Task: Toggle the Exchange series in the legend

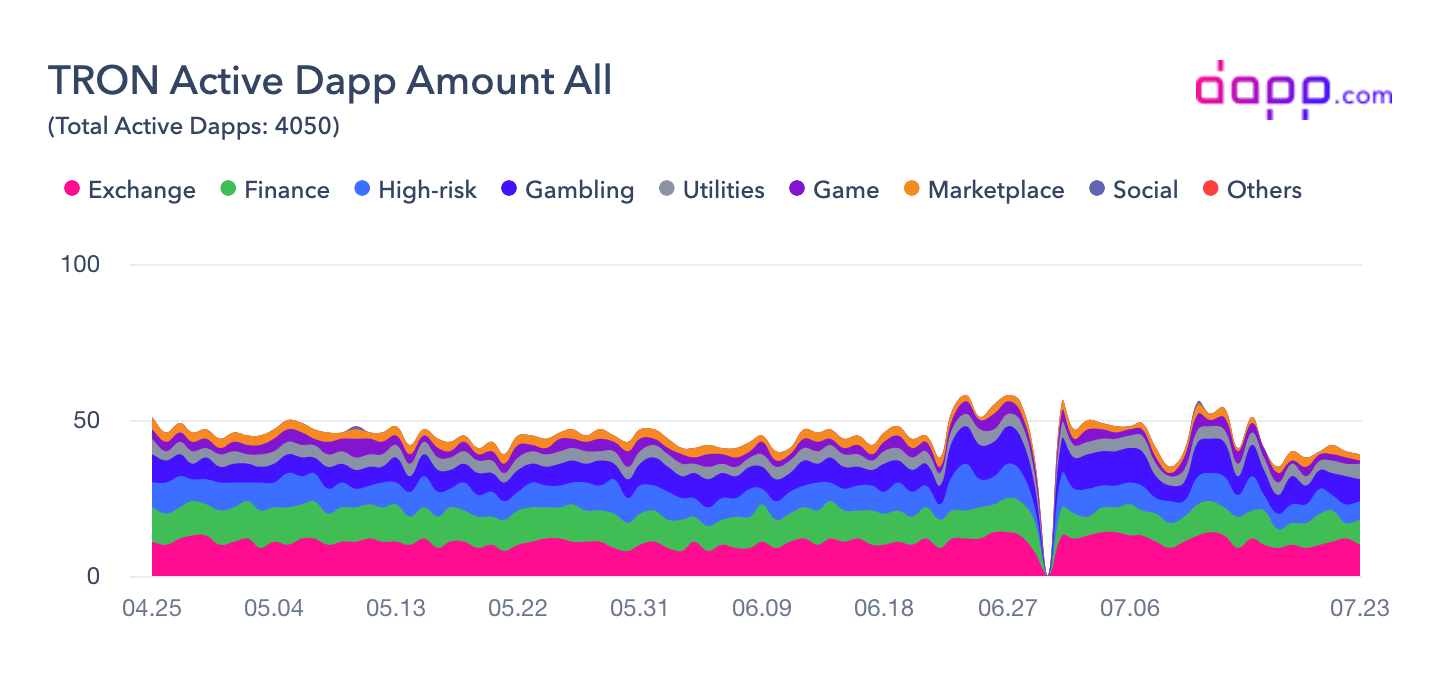Action: click(x=129, y=190)
